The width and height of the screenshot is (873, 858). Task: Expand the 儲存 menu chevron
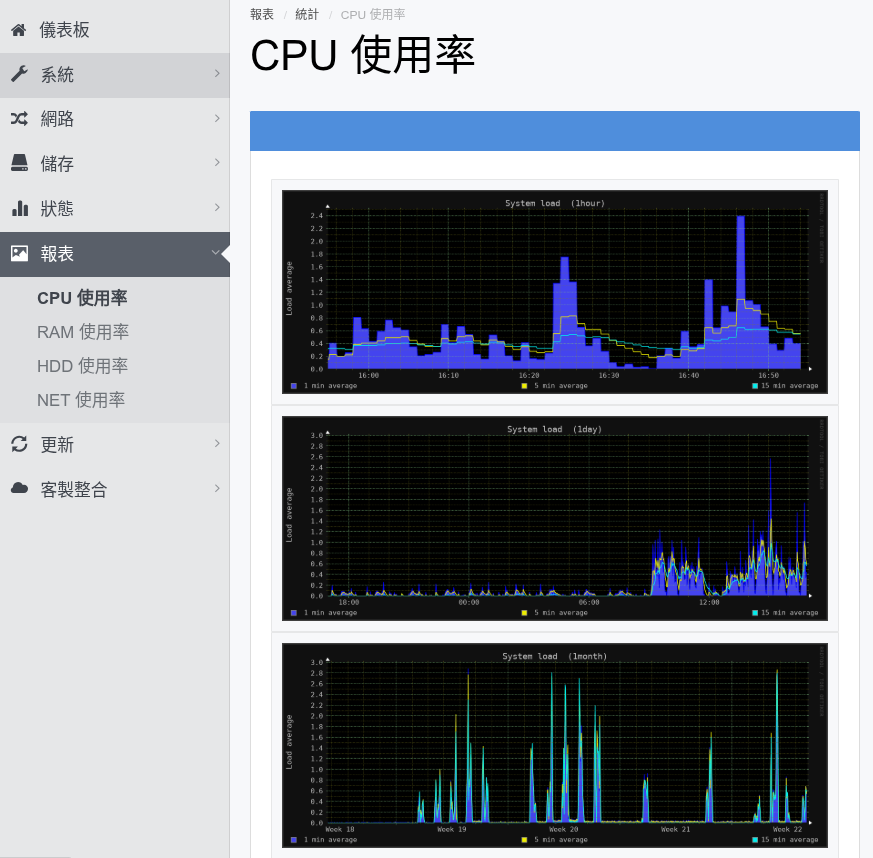tap(217, 163)
